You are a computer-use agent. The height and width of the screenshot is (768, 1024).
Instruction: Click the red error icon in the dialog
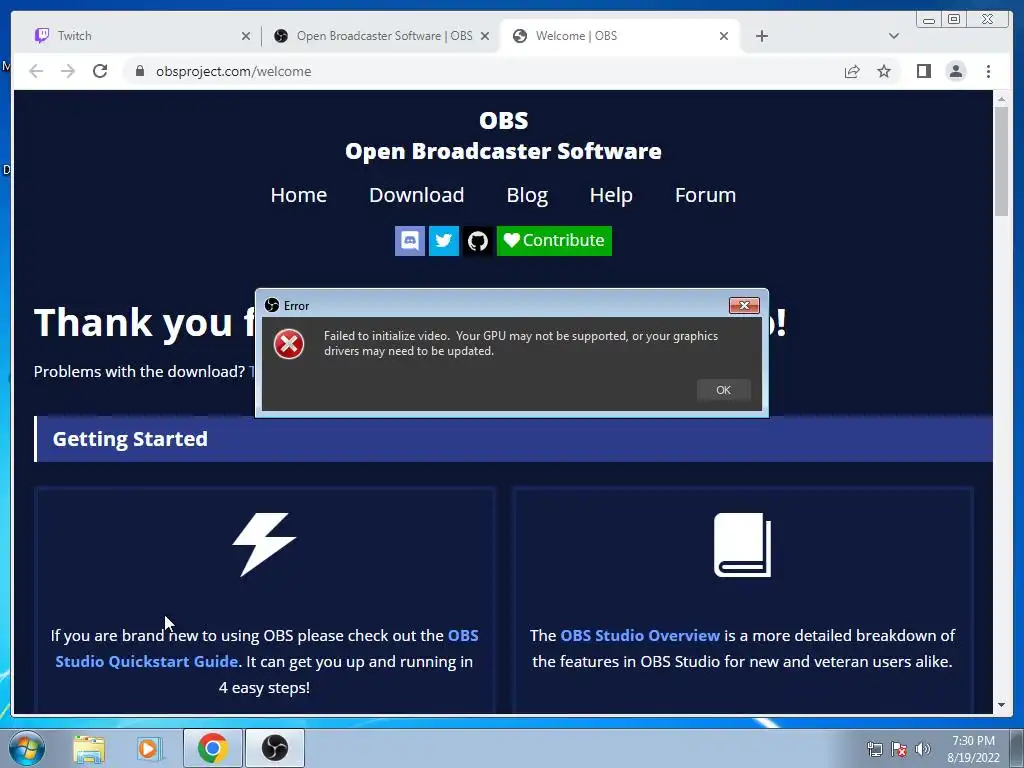point(289,344)
